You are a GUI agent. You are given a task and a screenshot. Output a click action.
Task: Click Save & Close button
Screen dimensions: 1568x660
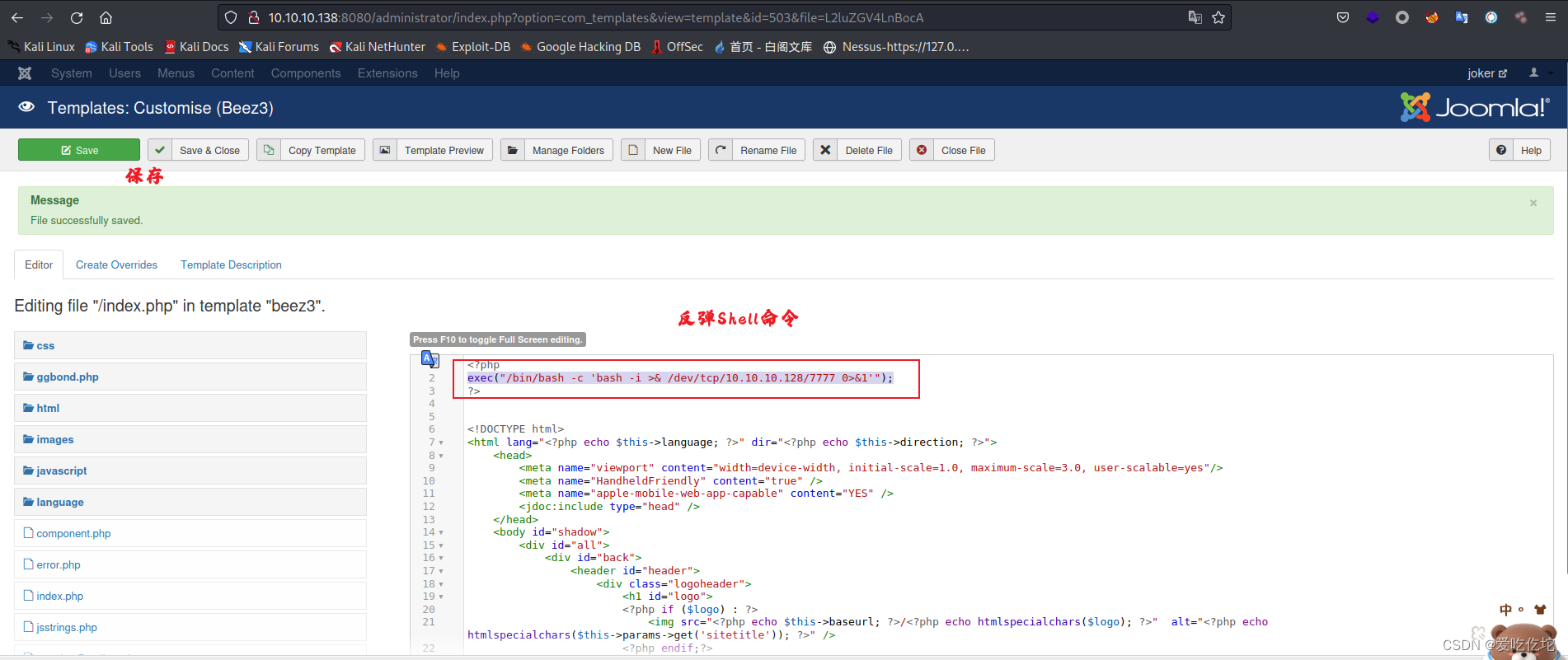pos(199,150)
